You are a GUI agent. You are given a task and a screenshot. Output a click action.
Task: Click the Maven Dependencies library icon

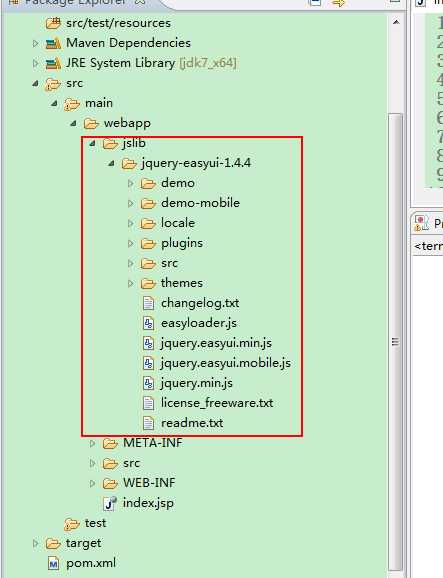click(53, 43)
